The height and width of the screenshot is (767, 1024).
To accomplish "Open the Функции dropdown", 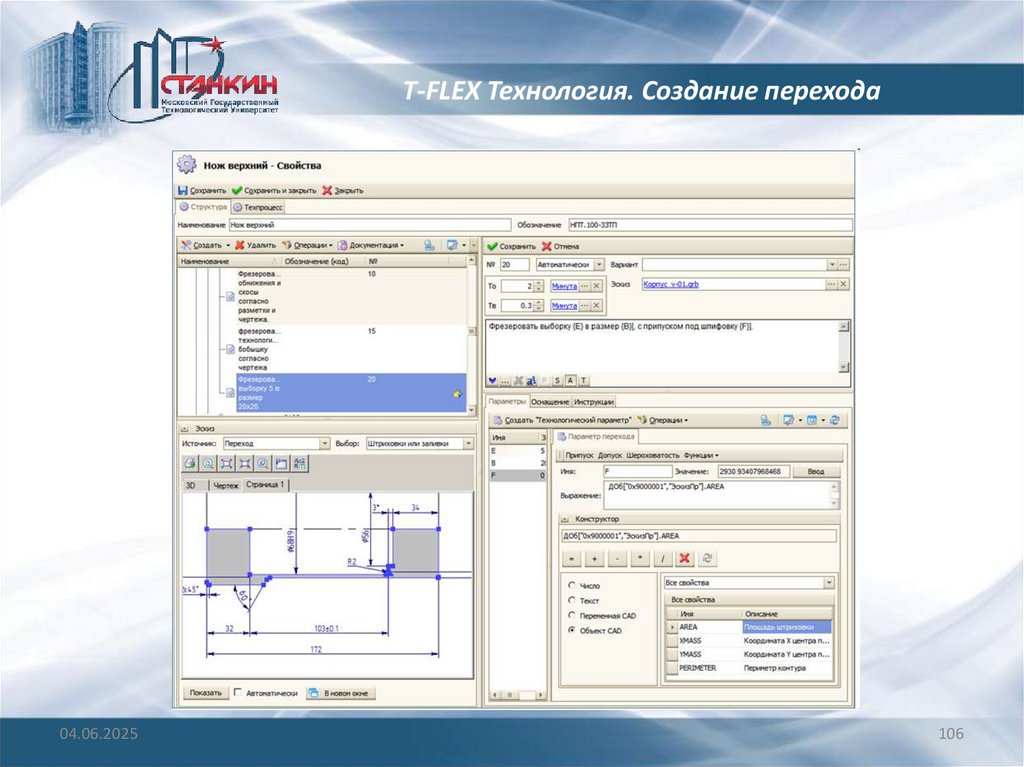I will coord(701,455).
